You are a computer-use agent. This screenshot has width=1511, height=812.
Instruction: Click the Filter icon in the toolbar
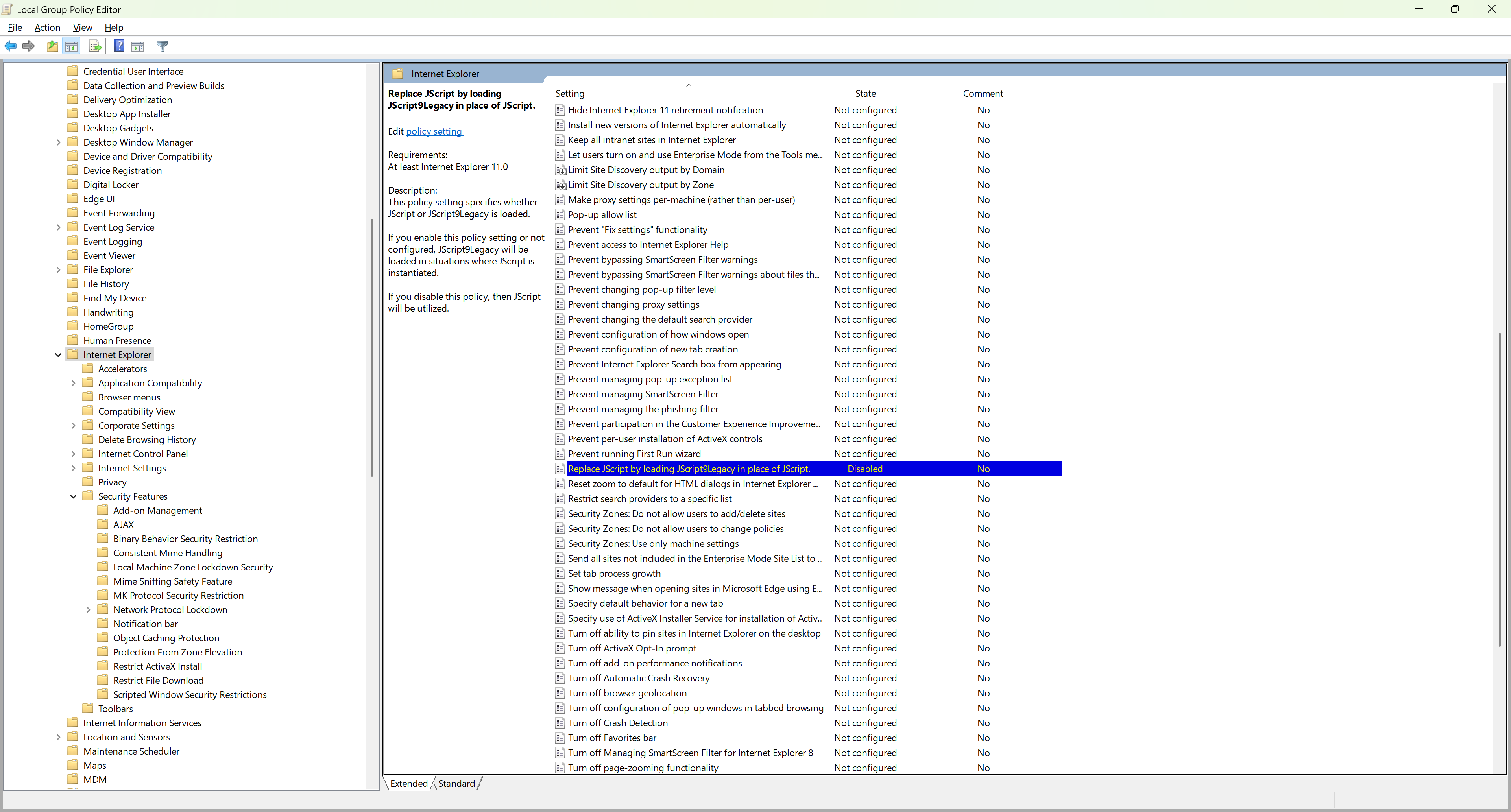tap(163, 46)
